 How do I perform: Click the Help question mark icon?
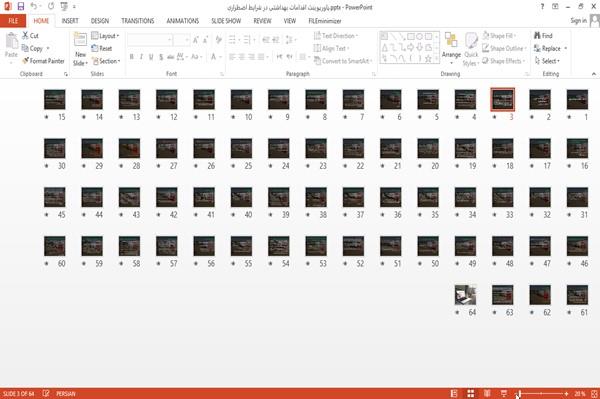[x=542, y=7]
